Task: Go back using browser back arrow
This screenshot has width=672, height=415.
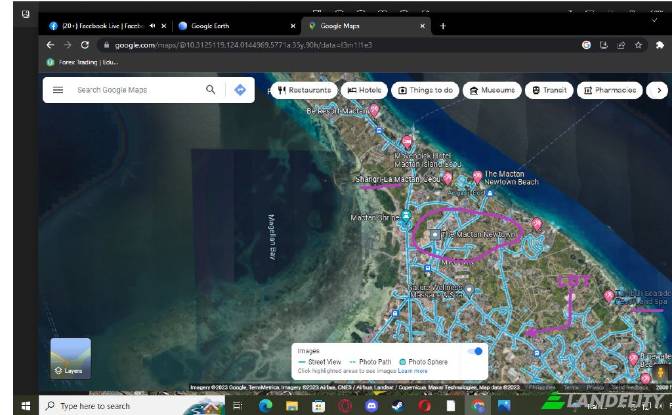Action: coord(50,45)
